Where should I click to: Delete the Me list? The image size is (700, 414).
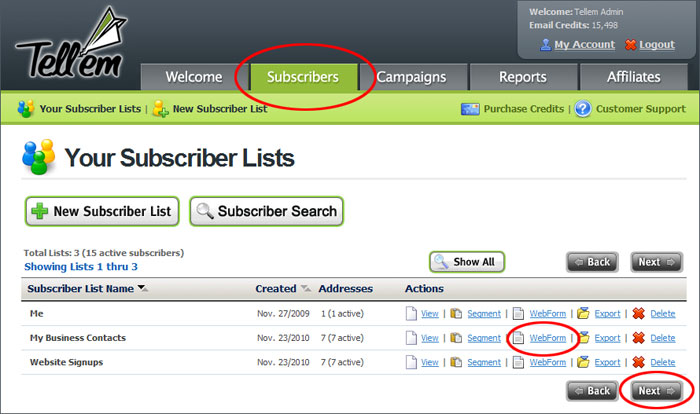[662, 314]
